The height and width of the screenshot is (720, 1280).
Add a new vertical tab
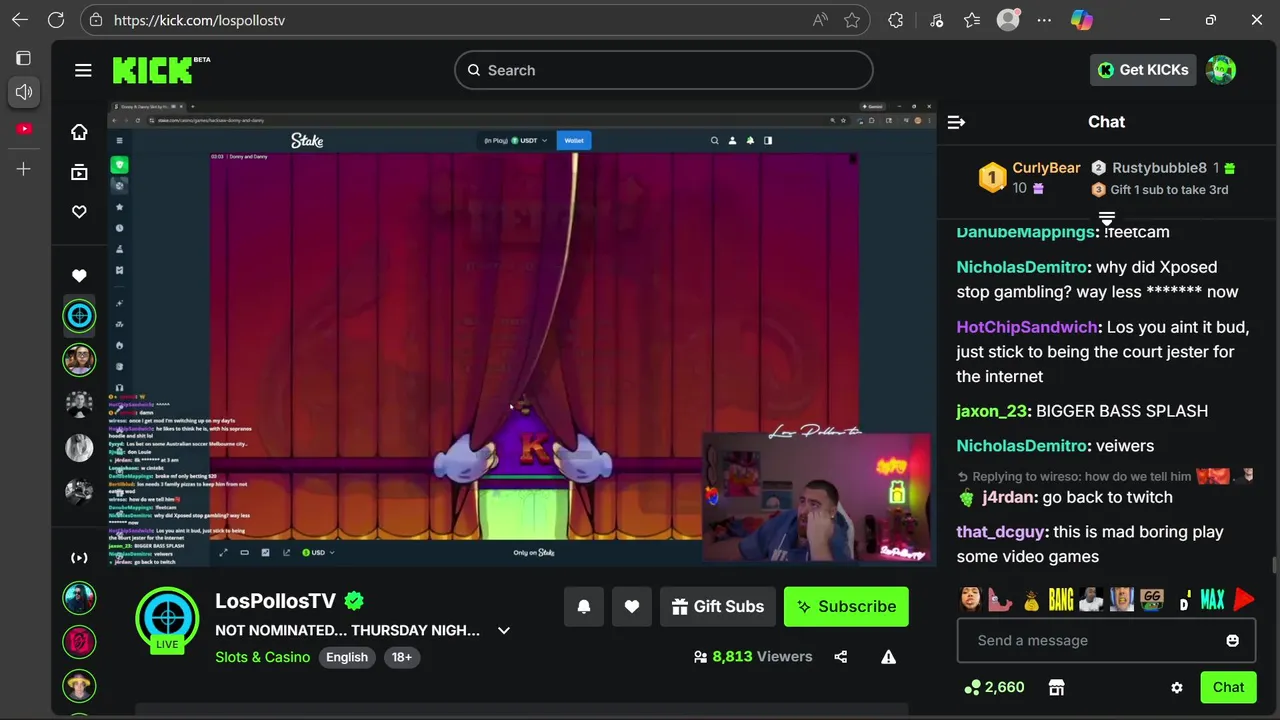[x=24, y=169]
